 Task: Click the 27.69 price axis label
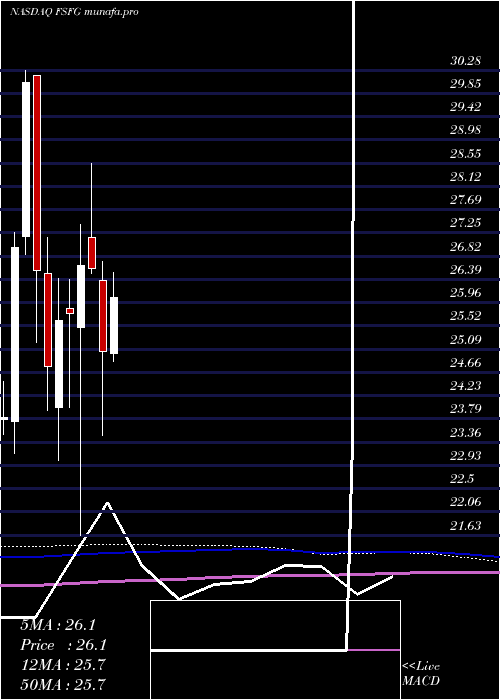coord(465,200)
